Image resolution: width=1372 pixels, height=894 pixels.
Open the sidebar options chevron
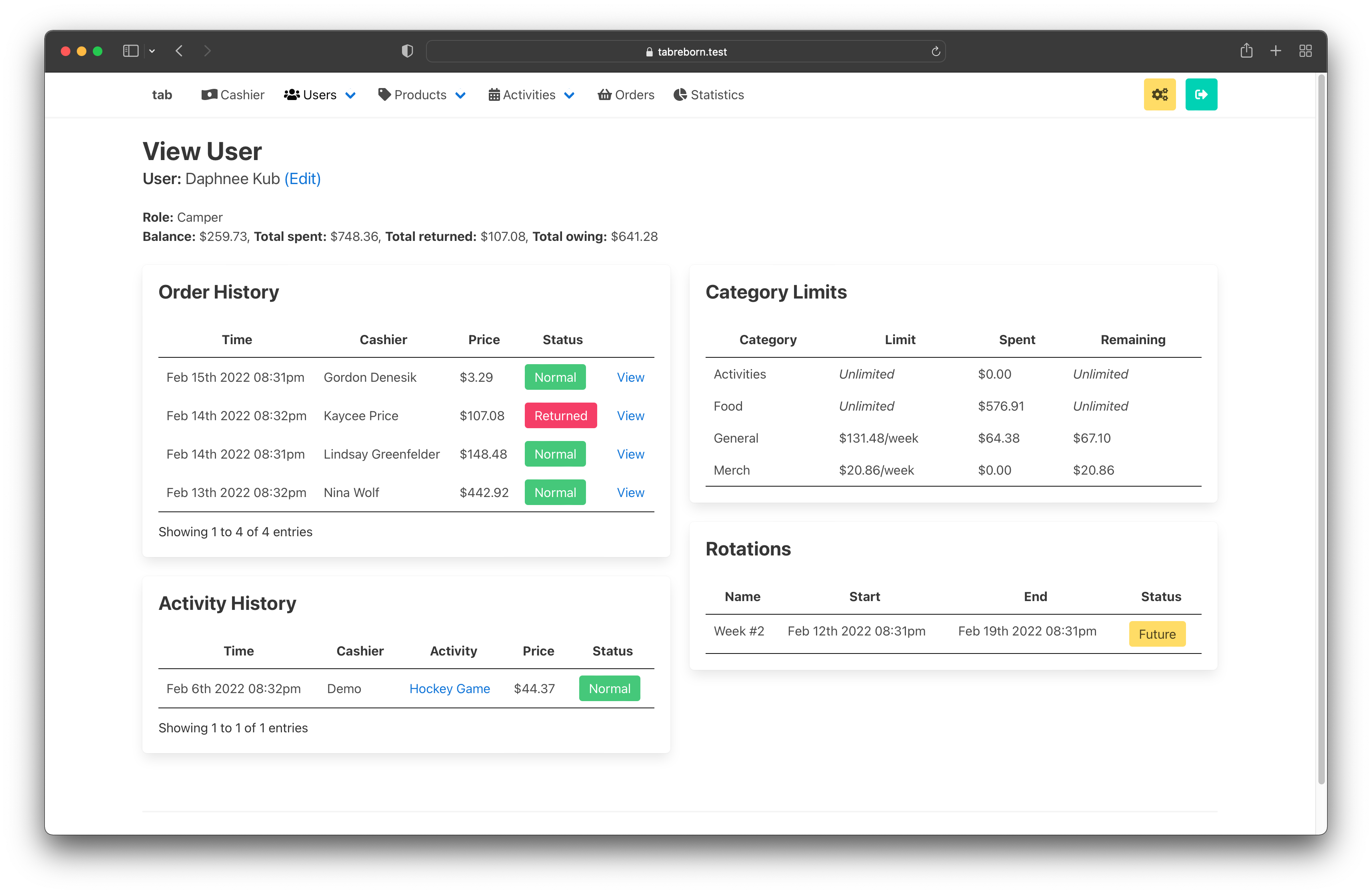point(152,51)
